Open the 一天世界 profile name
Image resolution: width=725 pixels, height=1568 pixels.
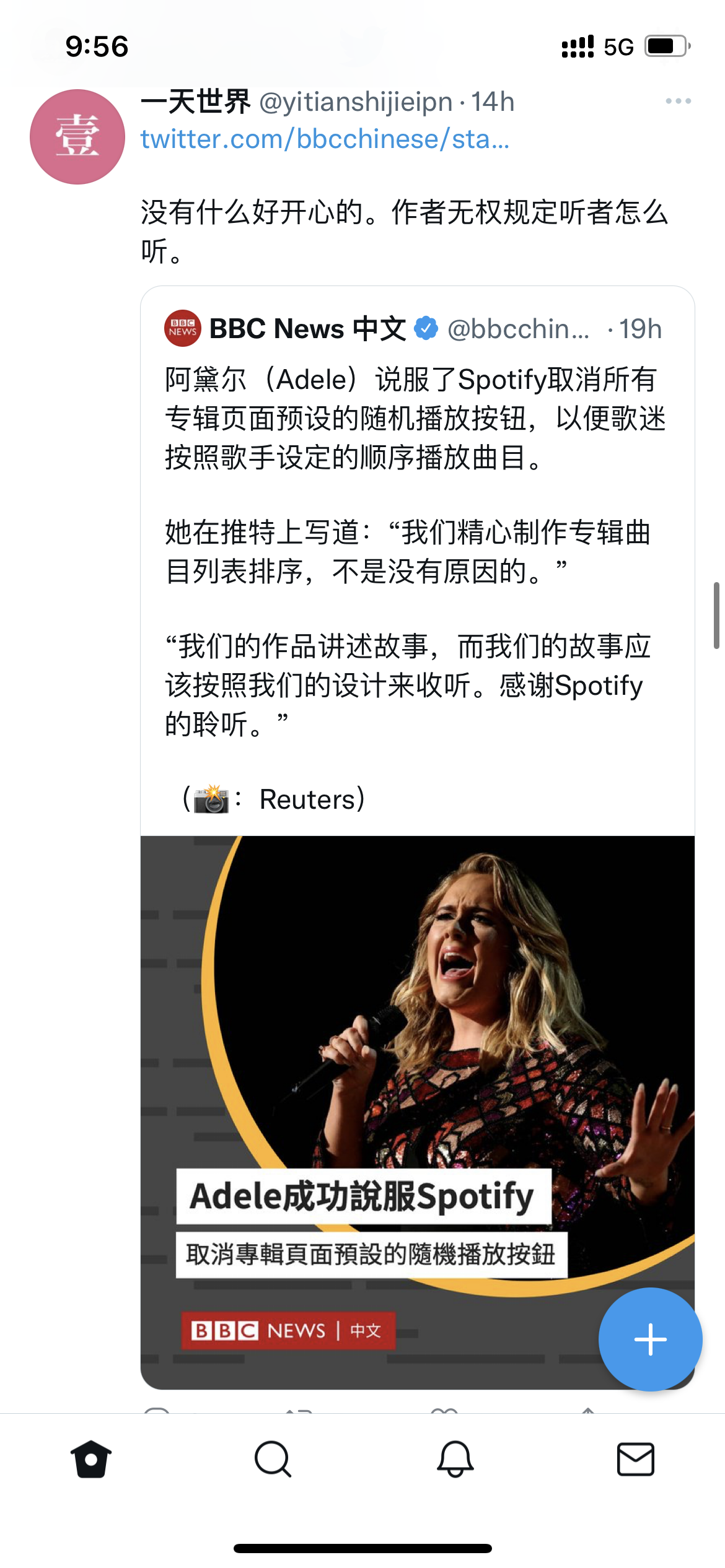click(x=196, y=102)
